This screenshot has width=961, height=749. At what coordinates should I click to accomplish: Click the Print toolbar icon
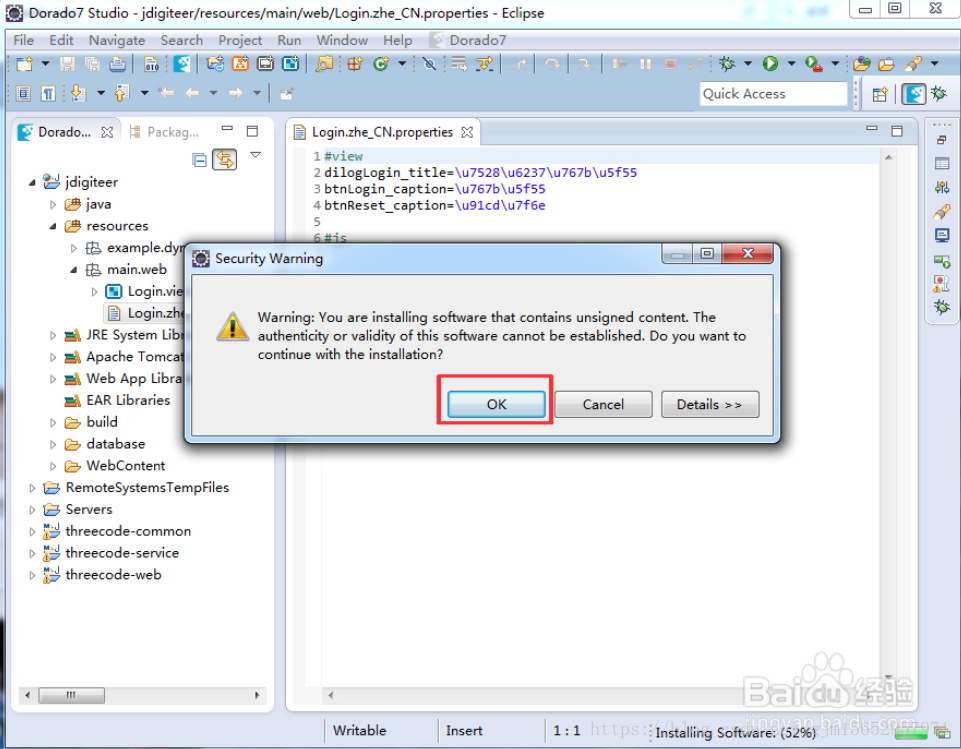[x=118, y=64]
